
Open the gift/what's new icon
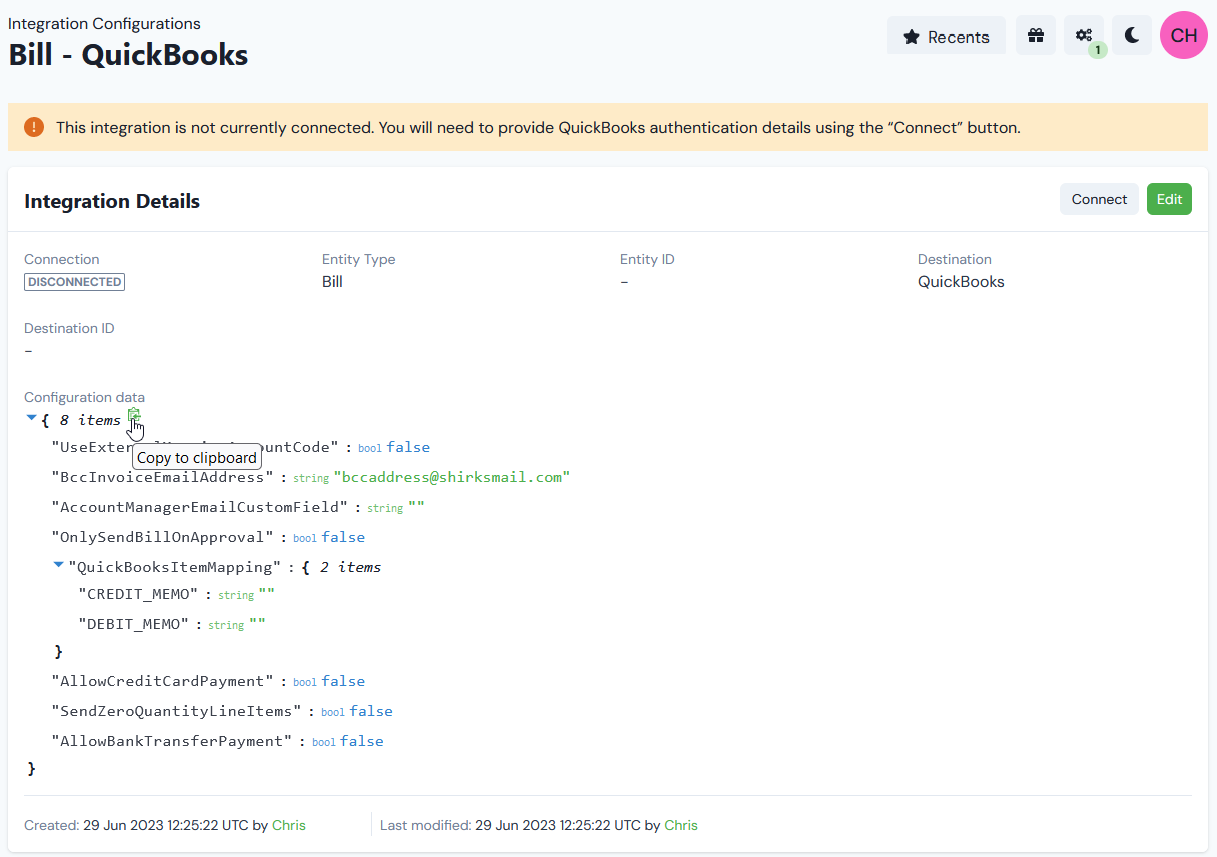pyautogui.click(x=1035, y=34)
